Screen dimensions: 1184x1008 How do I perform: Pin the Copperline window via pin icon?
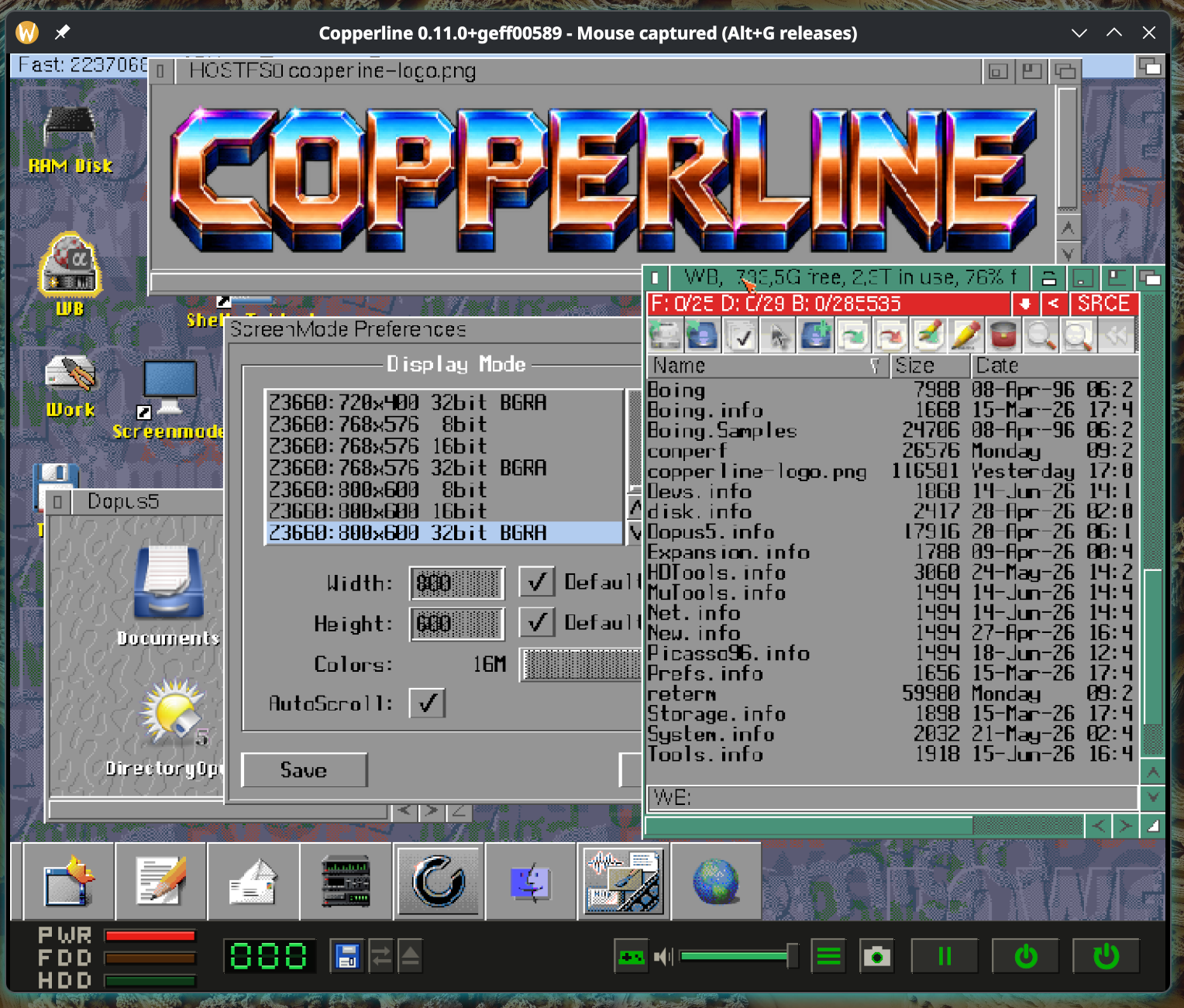tap(62, 33)
